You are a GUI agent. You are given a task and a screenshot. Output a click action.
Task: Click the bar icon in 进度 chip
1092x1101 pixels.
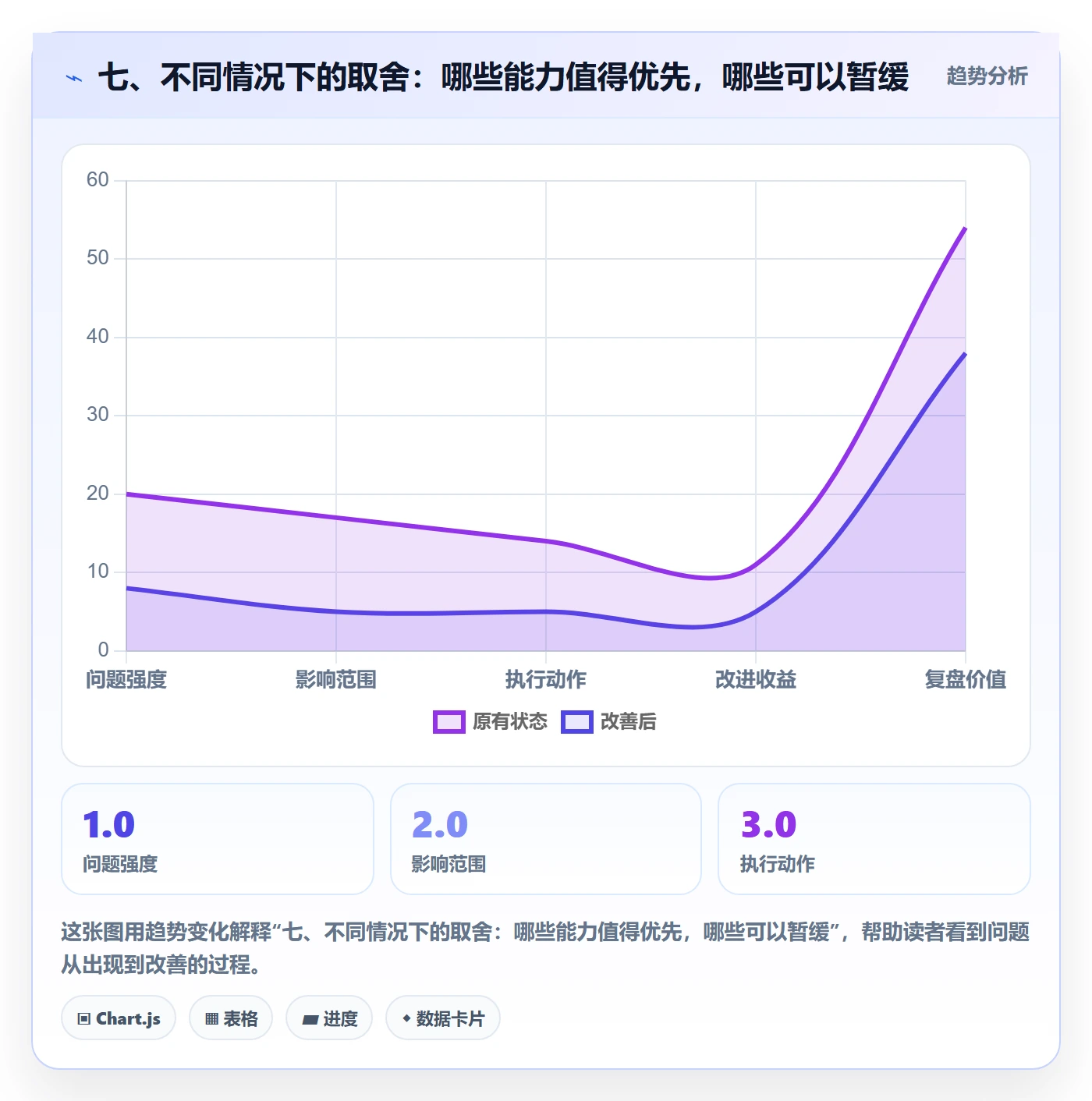(x=310, y=1019)
